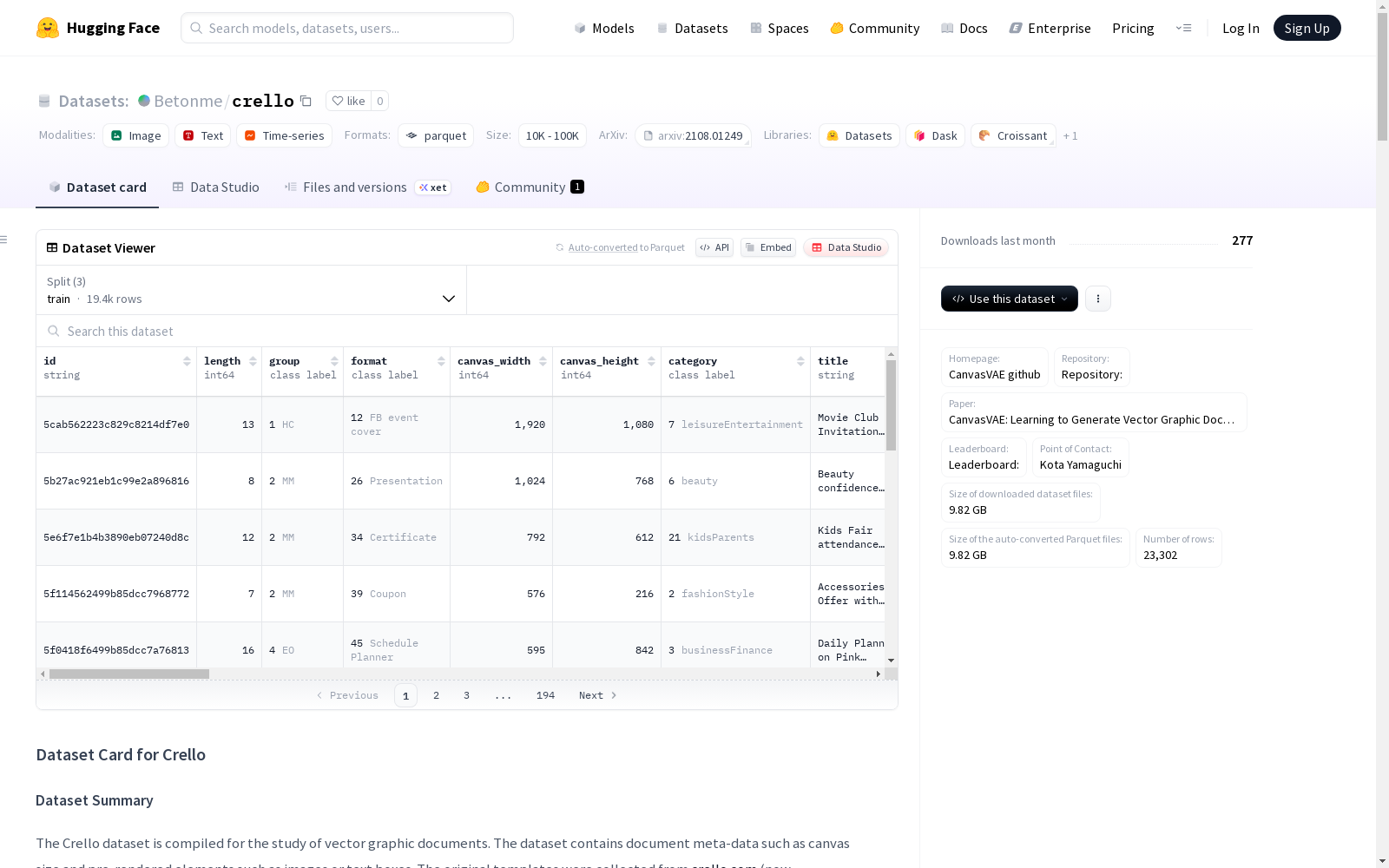Screen dimensions: 1389x868
Task: Select the Image modality tag
Action: pos(136,135)
